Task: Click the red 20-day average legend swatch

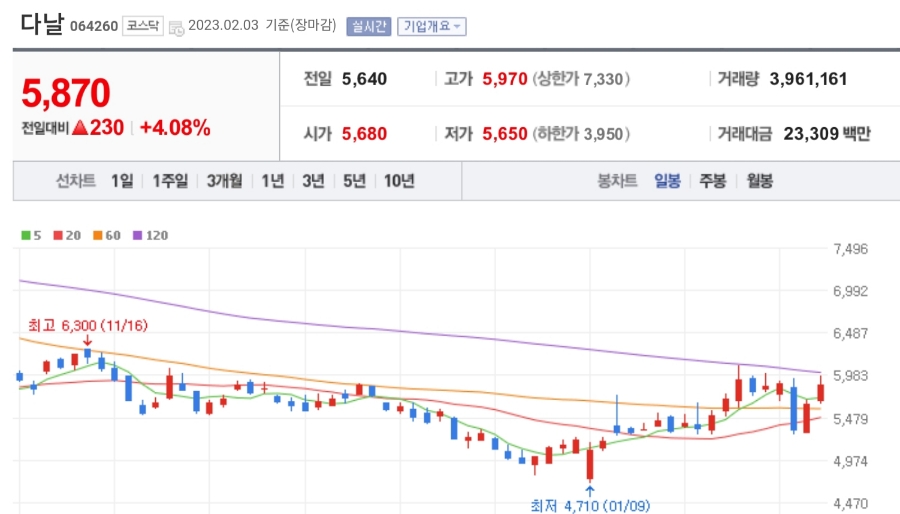Action: pyautogui.click(x=58, y=235)
